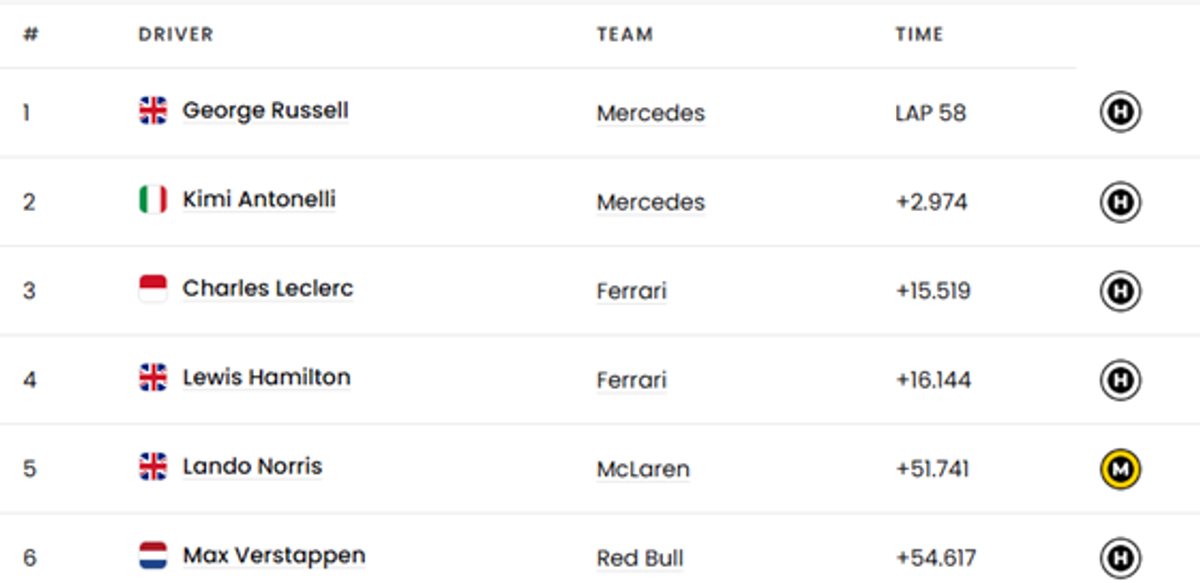Viewport: 1200px width, 583px height.
Task: Click the TIME column header
Action: tap(919, 34)
